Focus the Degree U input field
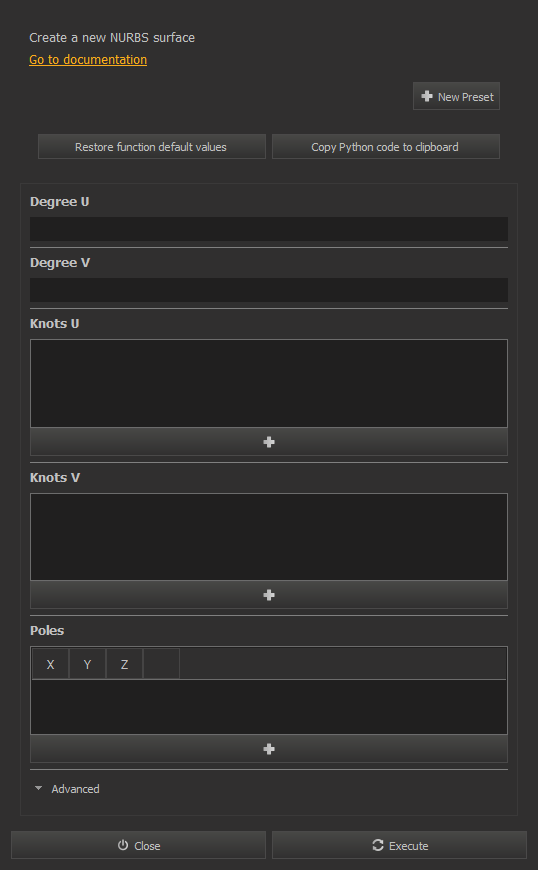This screenshot has height=870, width=538. pyautogui.click(x=268, y=229)
